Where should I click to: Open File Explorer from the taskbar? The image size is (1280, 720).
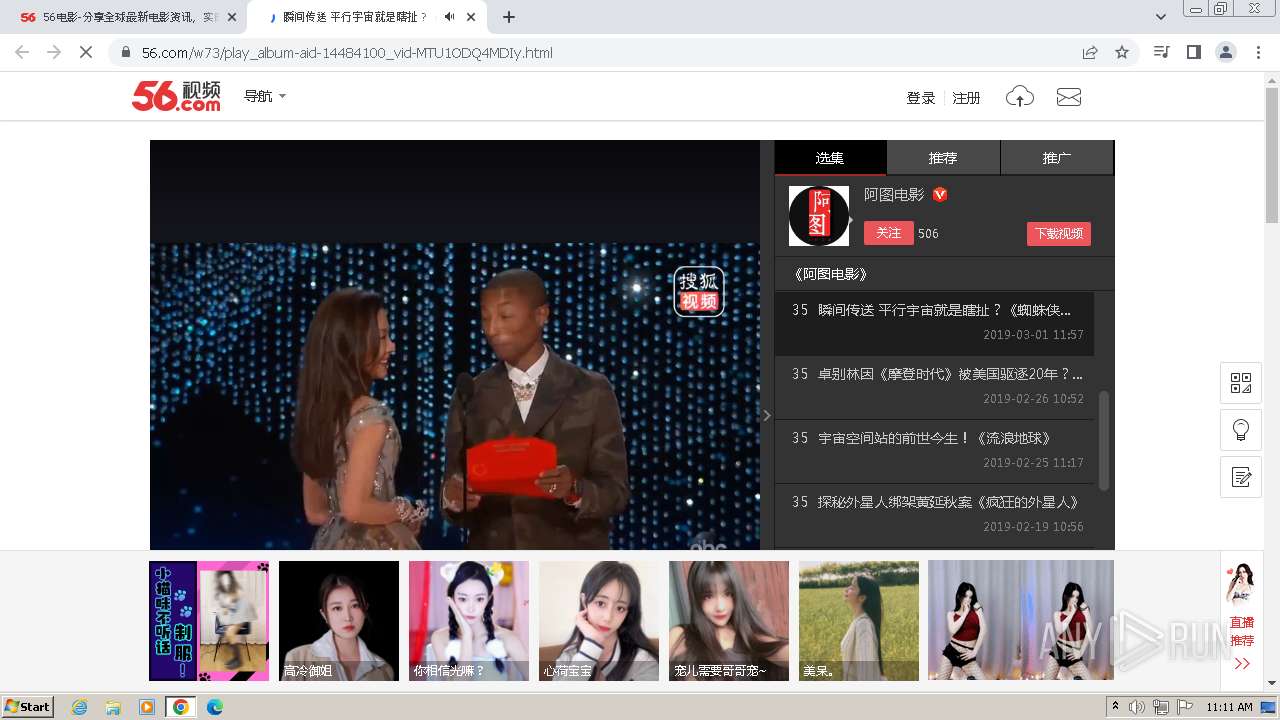[x=113, y=707]
